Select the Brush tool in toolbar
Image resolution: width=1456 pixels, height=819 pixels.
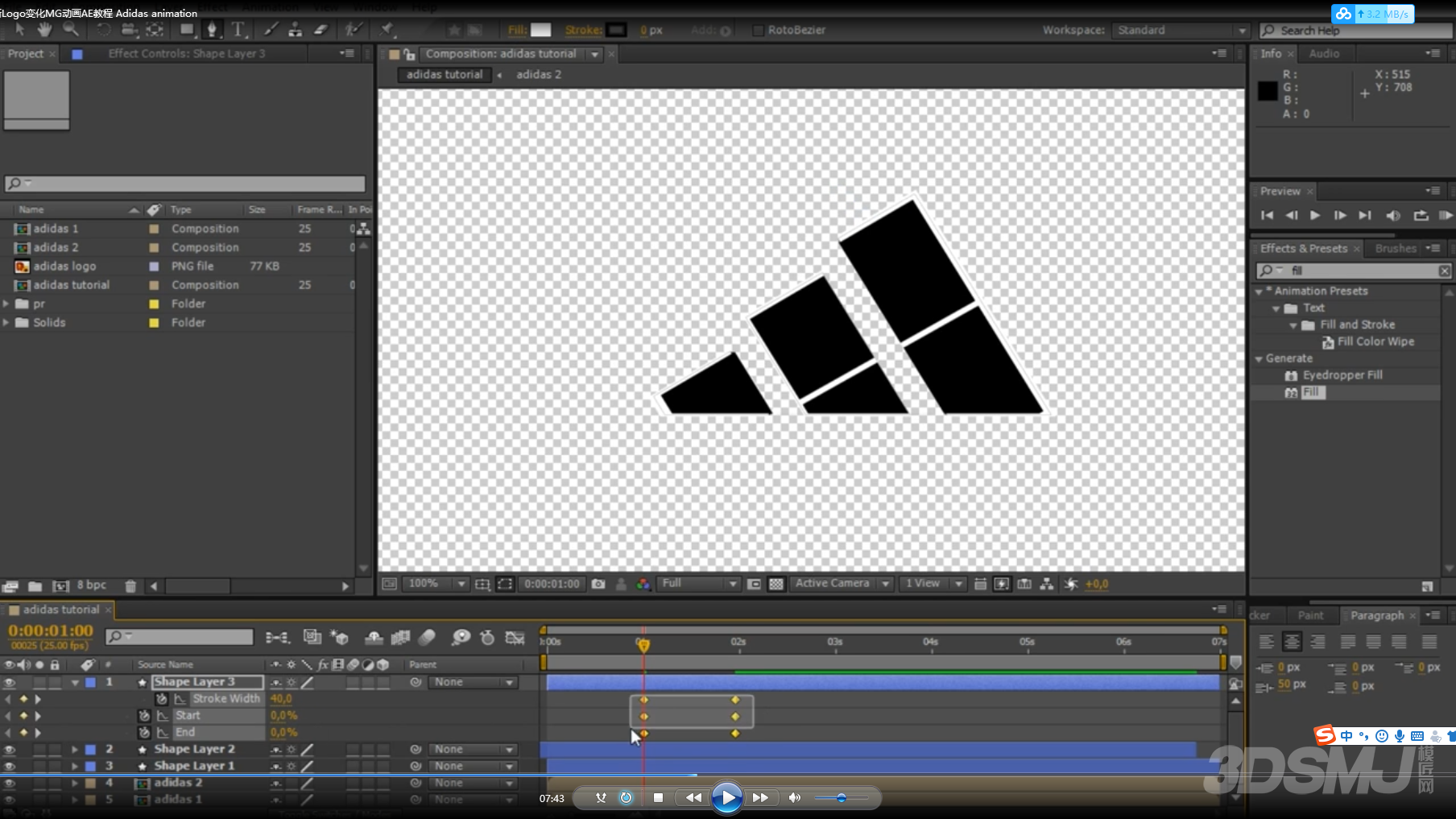[271, 30]
